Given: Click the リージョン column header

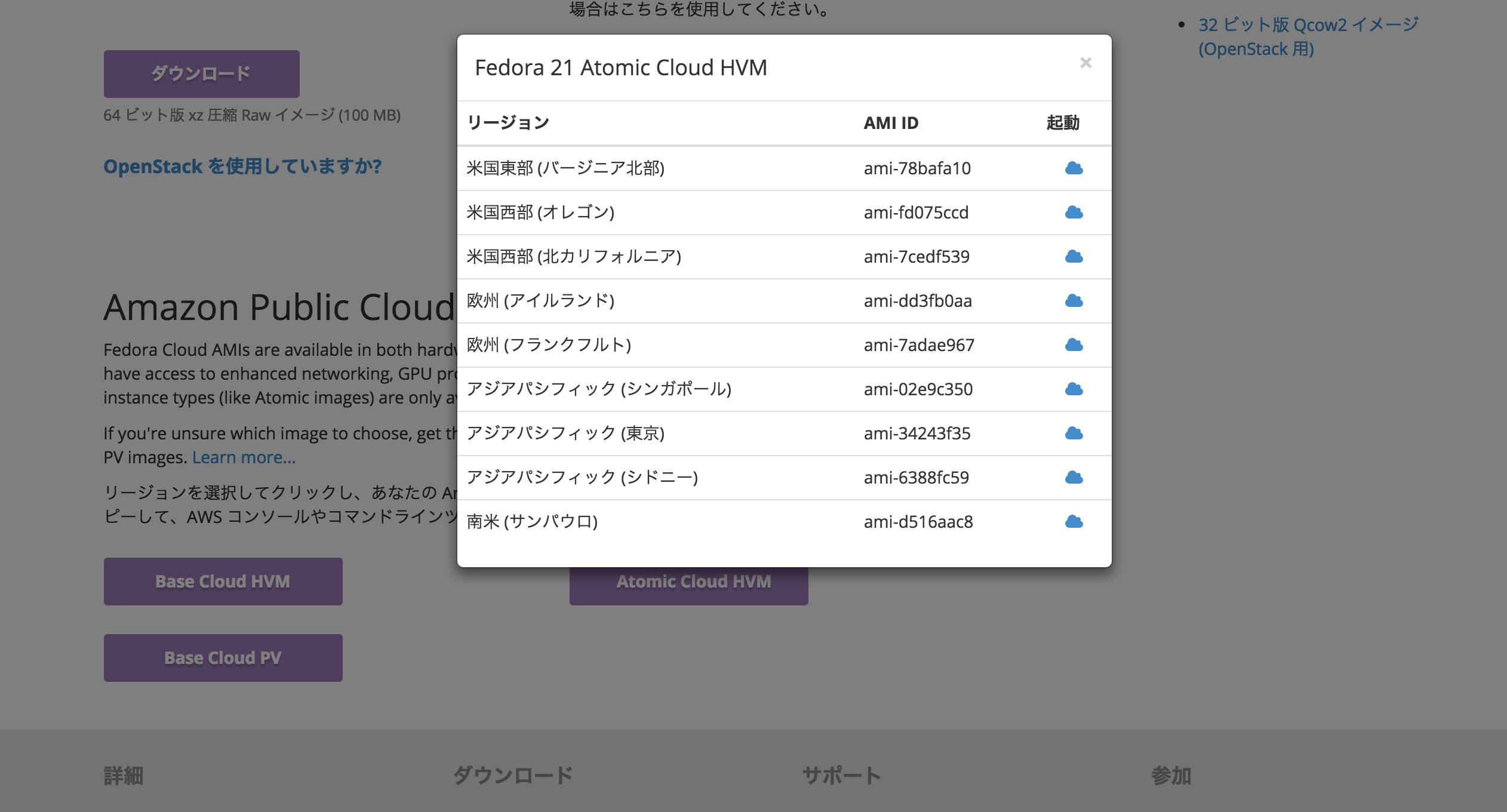Looking at the screenshot, I should click(508, 123).
